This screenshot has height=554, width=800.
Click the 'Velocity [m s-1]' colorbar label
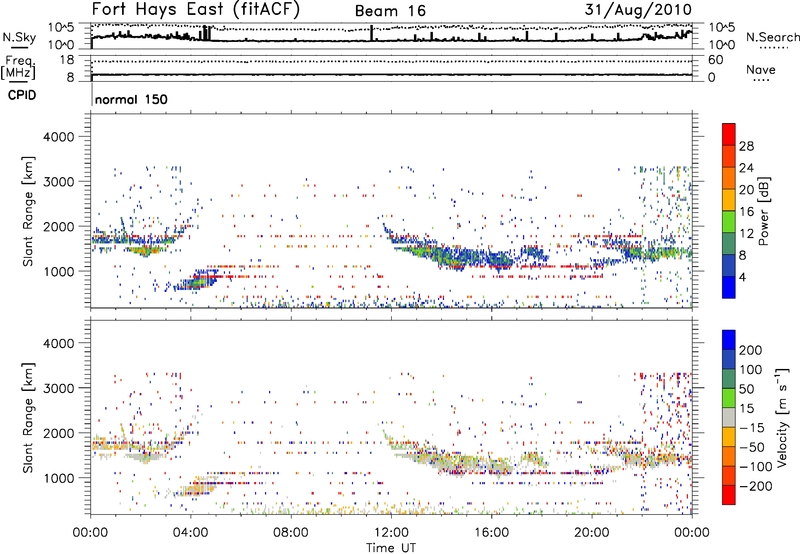click(783, 418)
